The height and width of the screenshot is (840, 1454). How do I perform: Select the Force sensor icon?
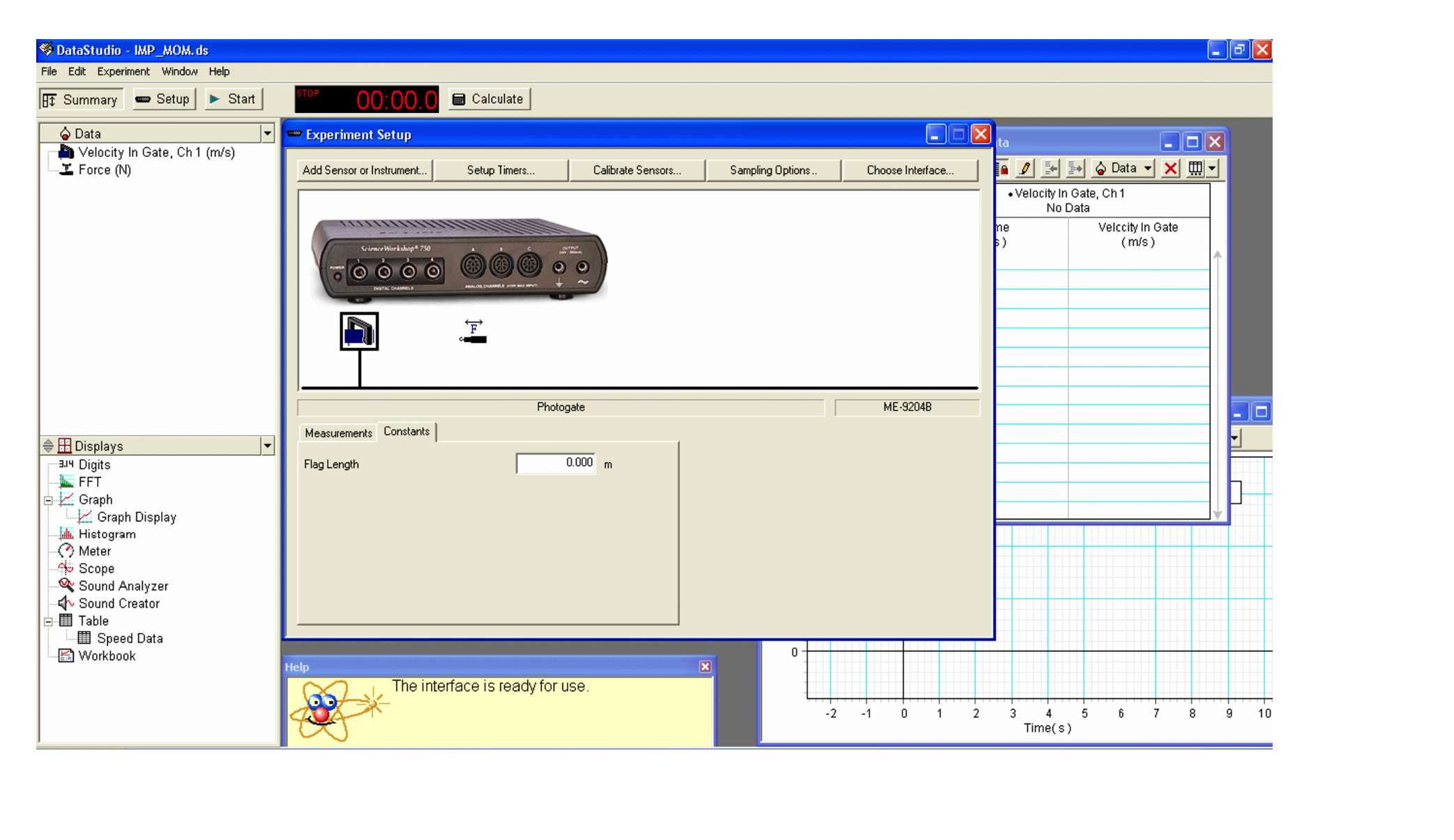pyautogui.click(x=474, y=333)
